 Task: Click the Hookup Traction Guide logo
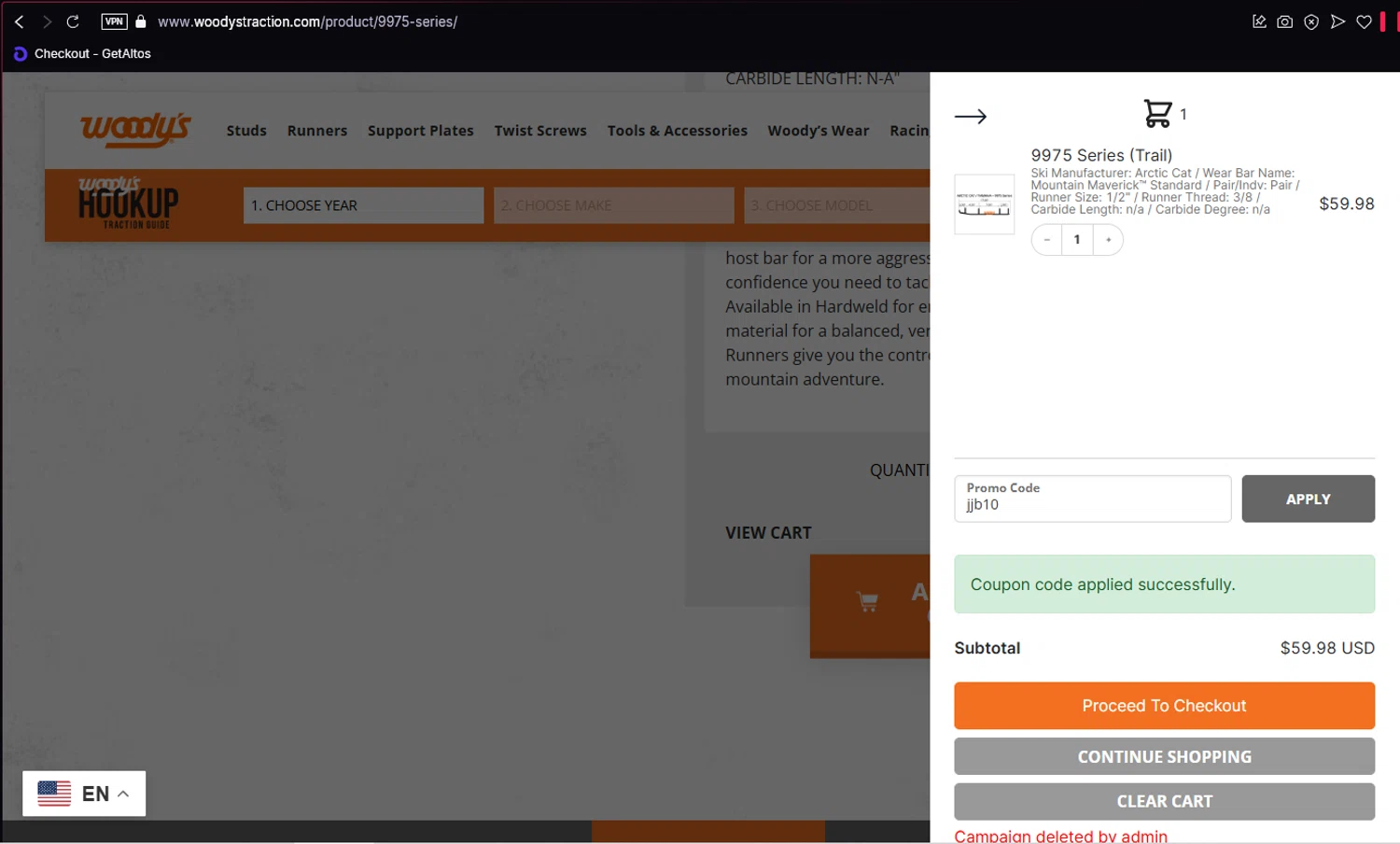(128, 203)
